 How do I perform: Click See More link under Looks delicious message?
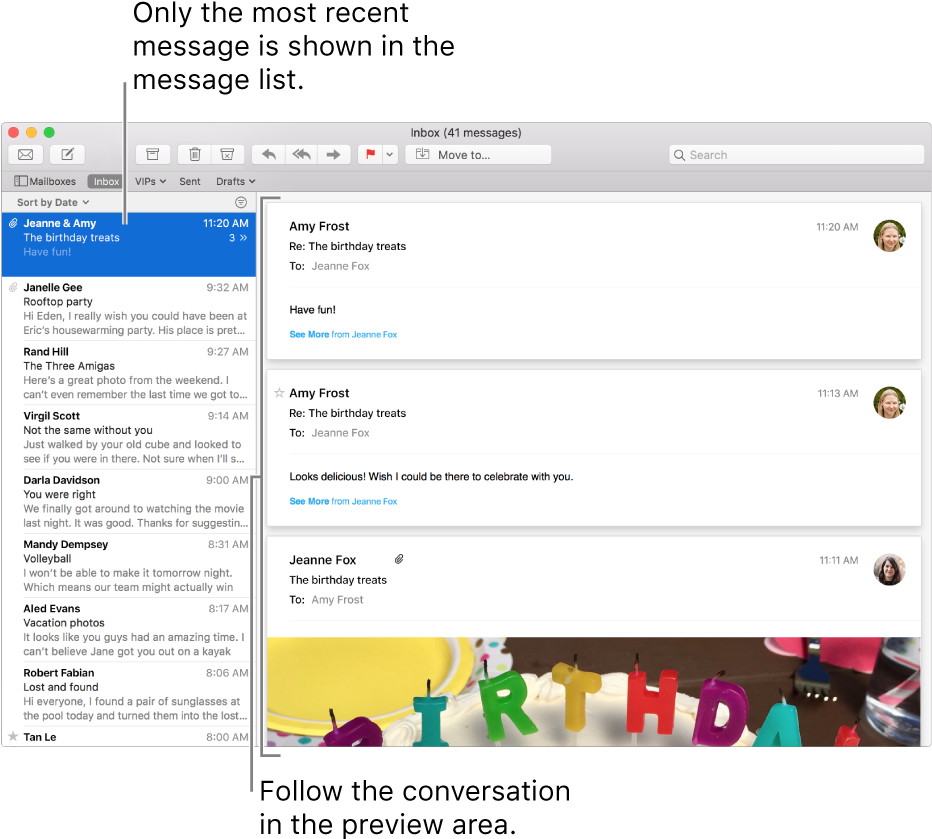343,501
